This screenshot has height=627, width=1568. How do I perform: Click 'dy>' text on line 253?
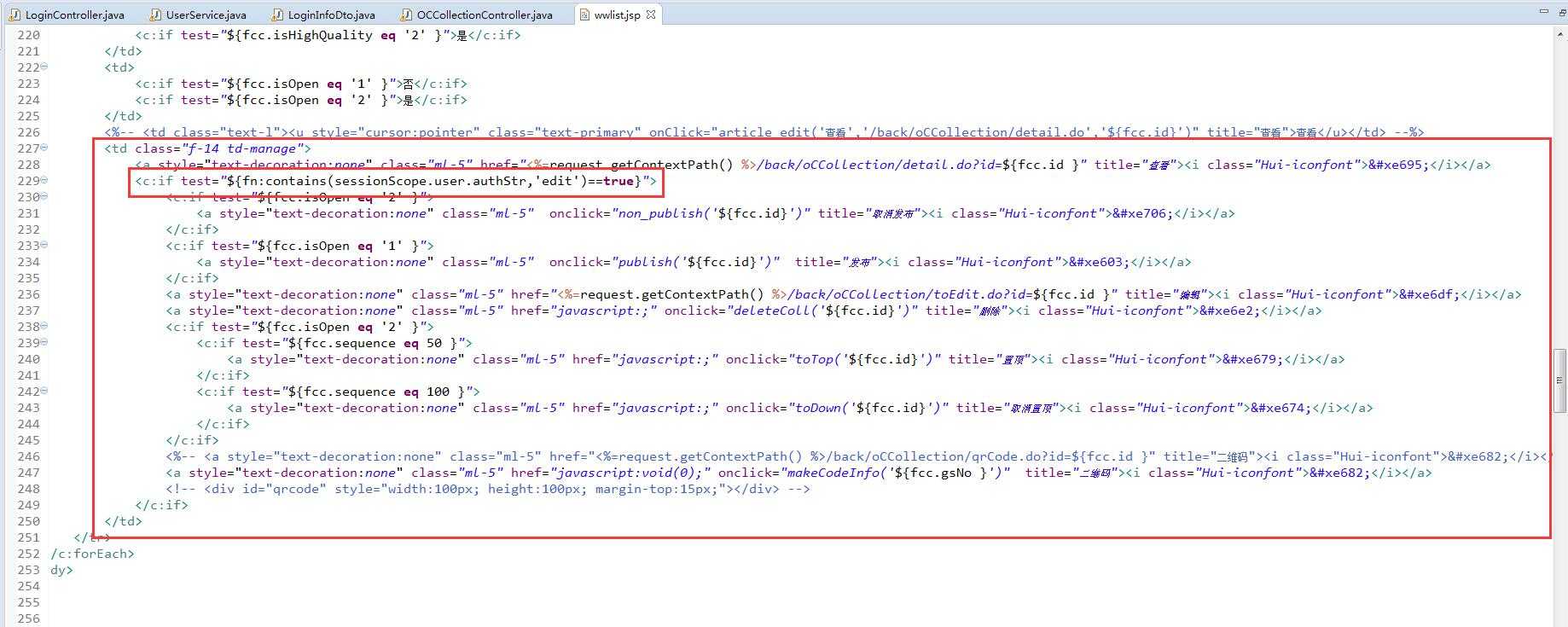(61, 570)
